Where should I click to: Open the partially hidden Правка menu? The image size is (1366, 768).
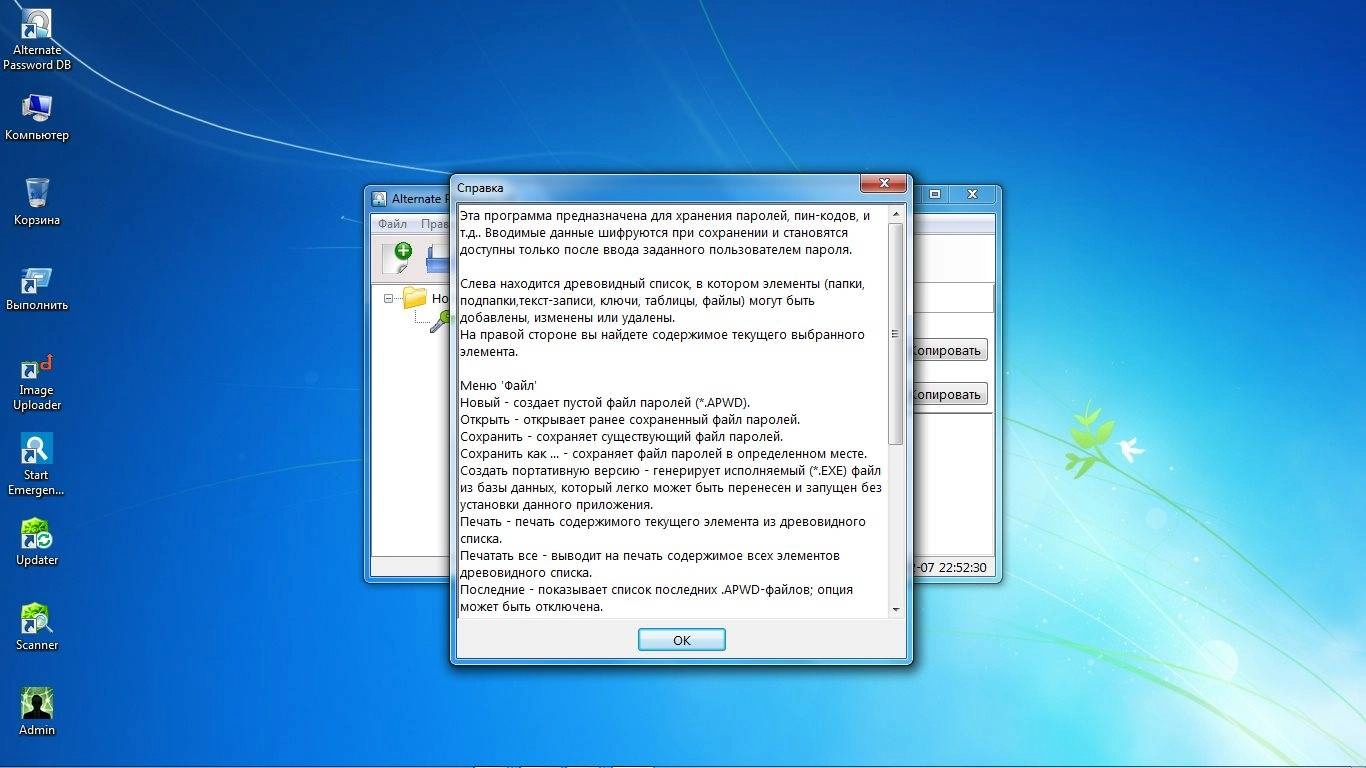pyautogui.click(x=435, y=224)
